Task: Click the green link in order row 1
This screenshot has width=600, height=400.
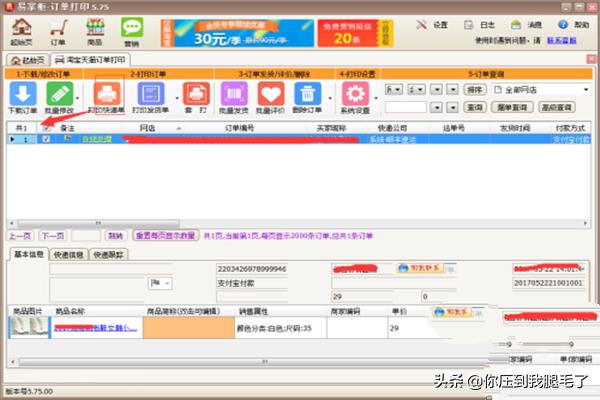Action: pyautogui.click(x=97, y=139)
